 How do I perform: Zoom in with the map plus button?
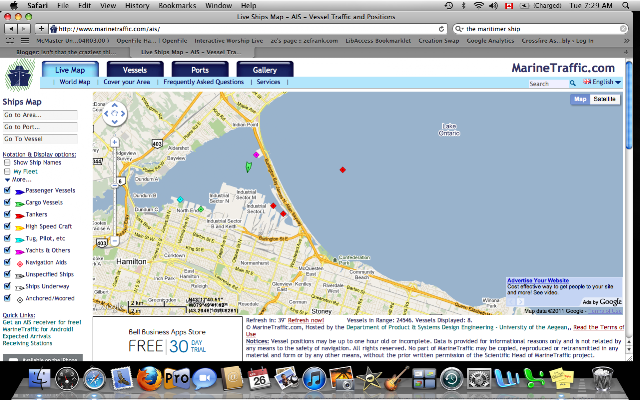115,142
